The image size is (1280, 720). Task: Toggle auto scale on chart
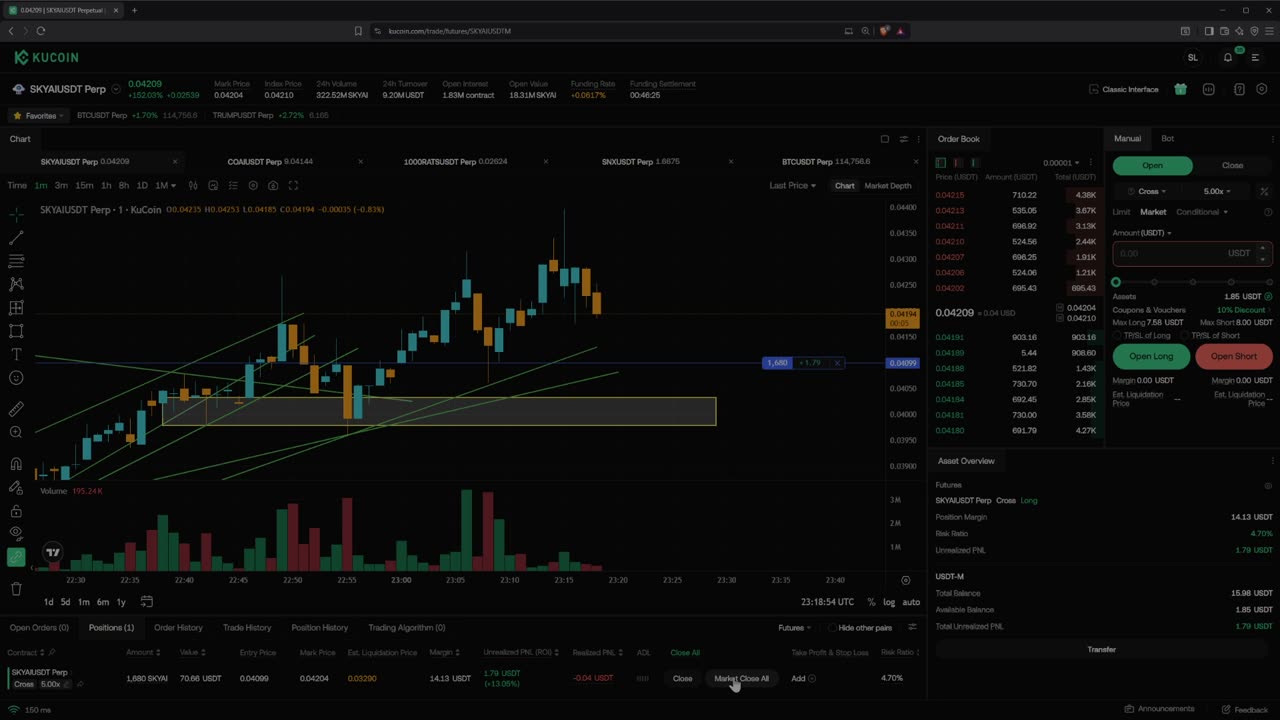[x=911, y=602]
